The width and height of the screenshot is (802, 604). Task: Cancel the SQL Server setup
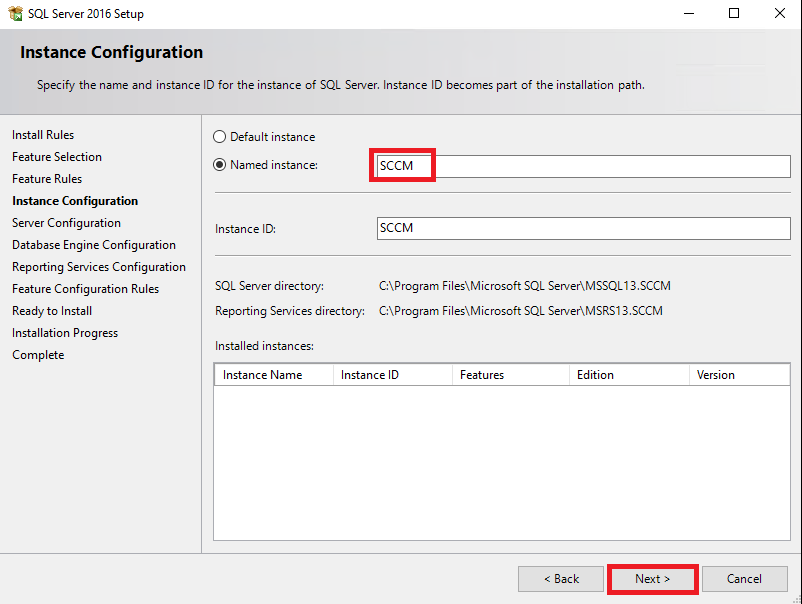click(744, 579)
